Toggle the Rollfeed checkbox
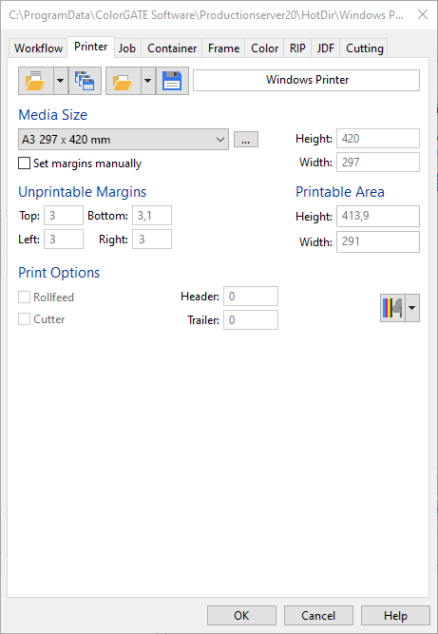The height and width of the screenshot is (634, 438). coord(24,297)
